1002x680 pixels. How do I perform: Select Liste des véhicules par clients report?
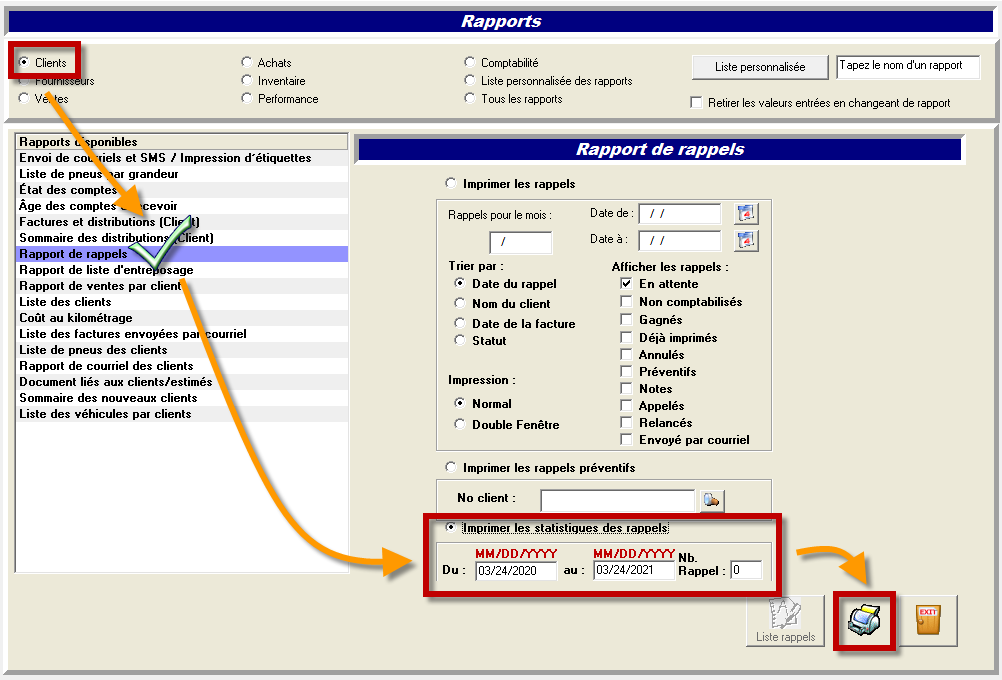[x=182, y=413]
